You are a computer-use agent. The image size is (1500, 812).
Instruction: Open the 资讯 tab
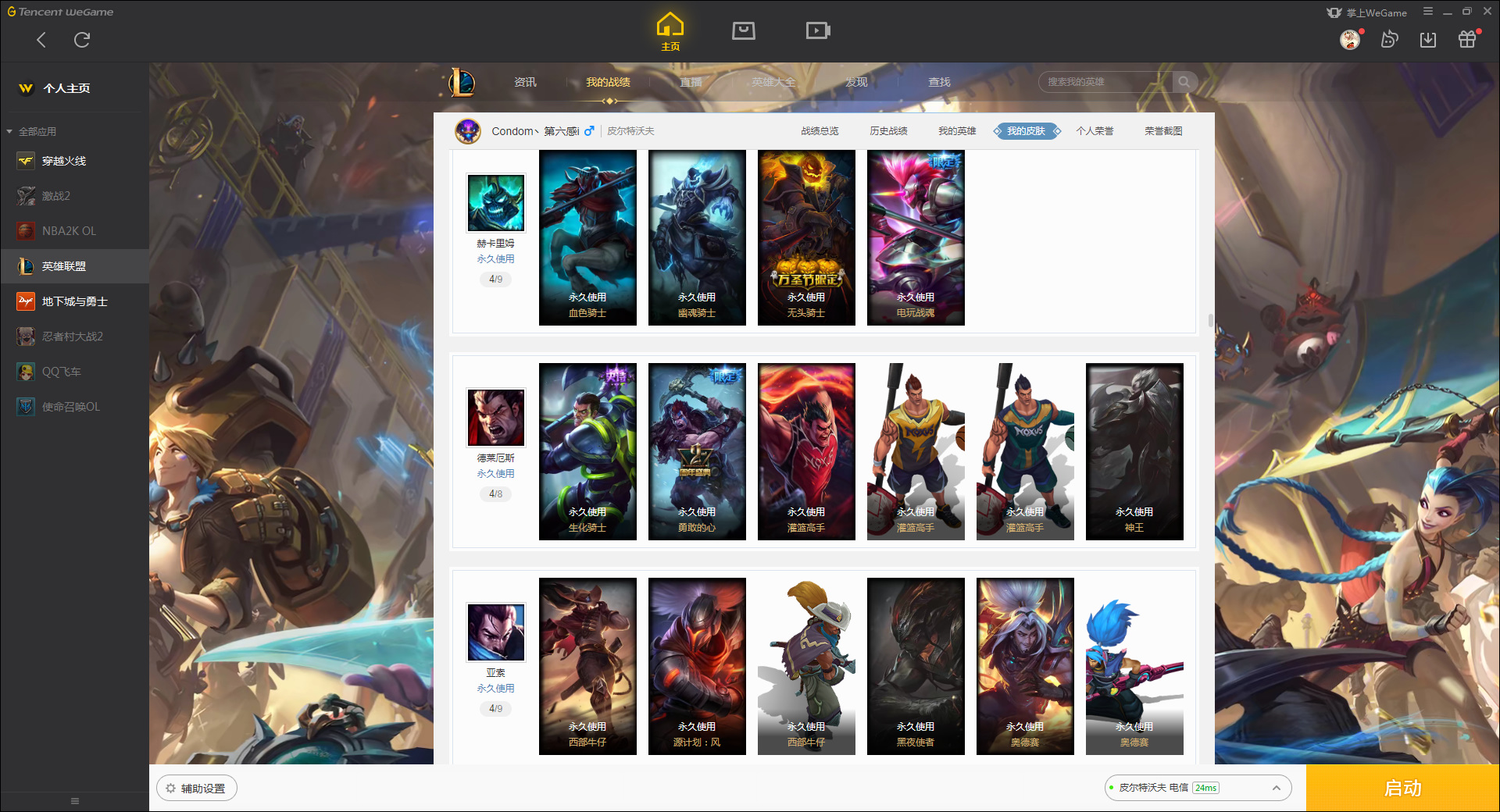525,82
